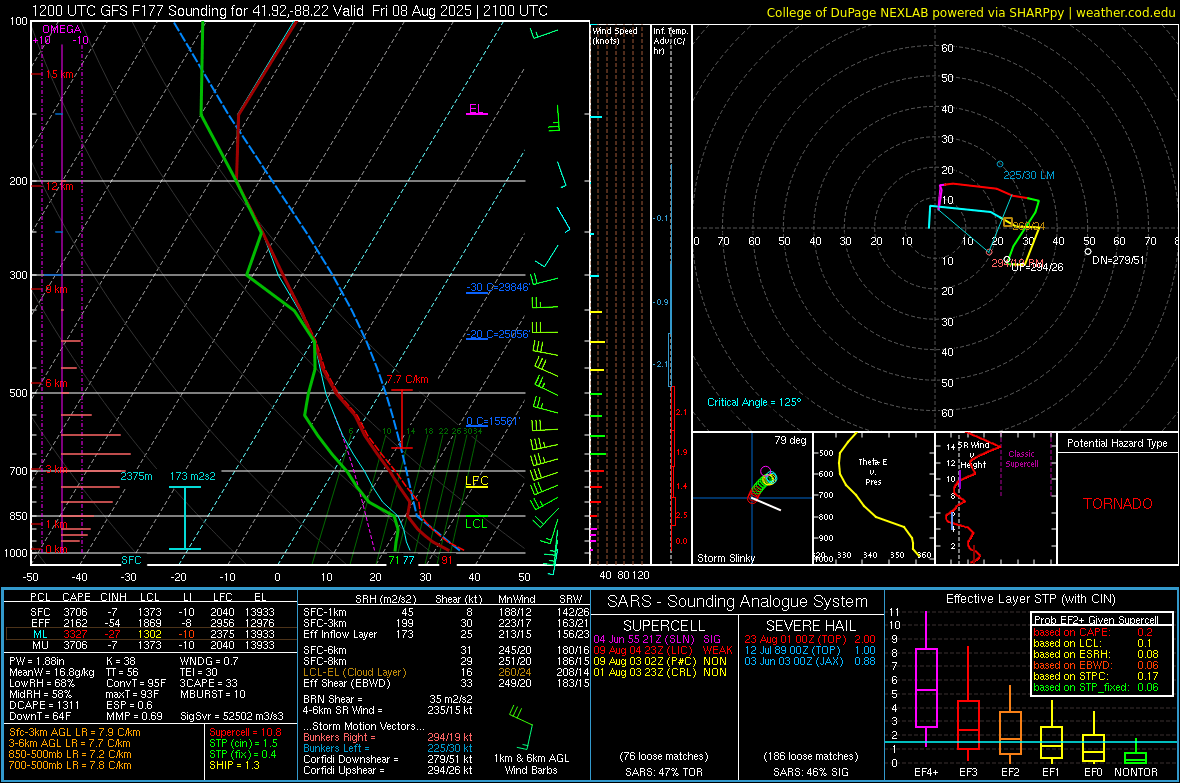Click 'SARS: 47% TOR' summary
Viewport: 1180px width, 783px height.
click(664, 772)
